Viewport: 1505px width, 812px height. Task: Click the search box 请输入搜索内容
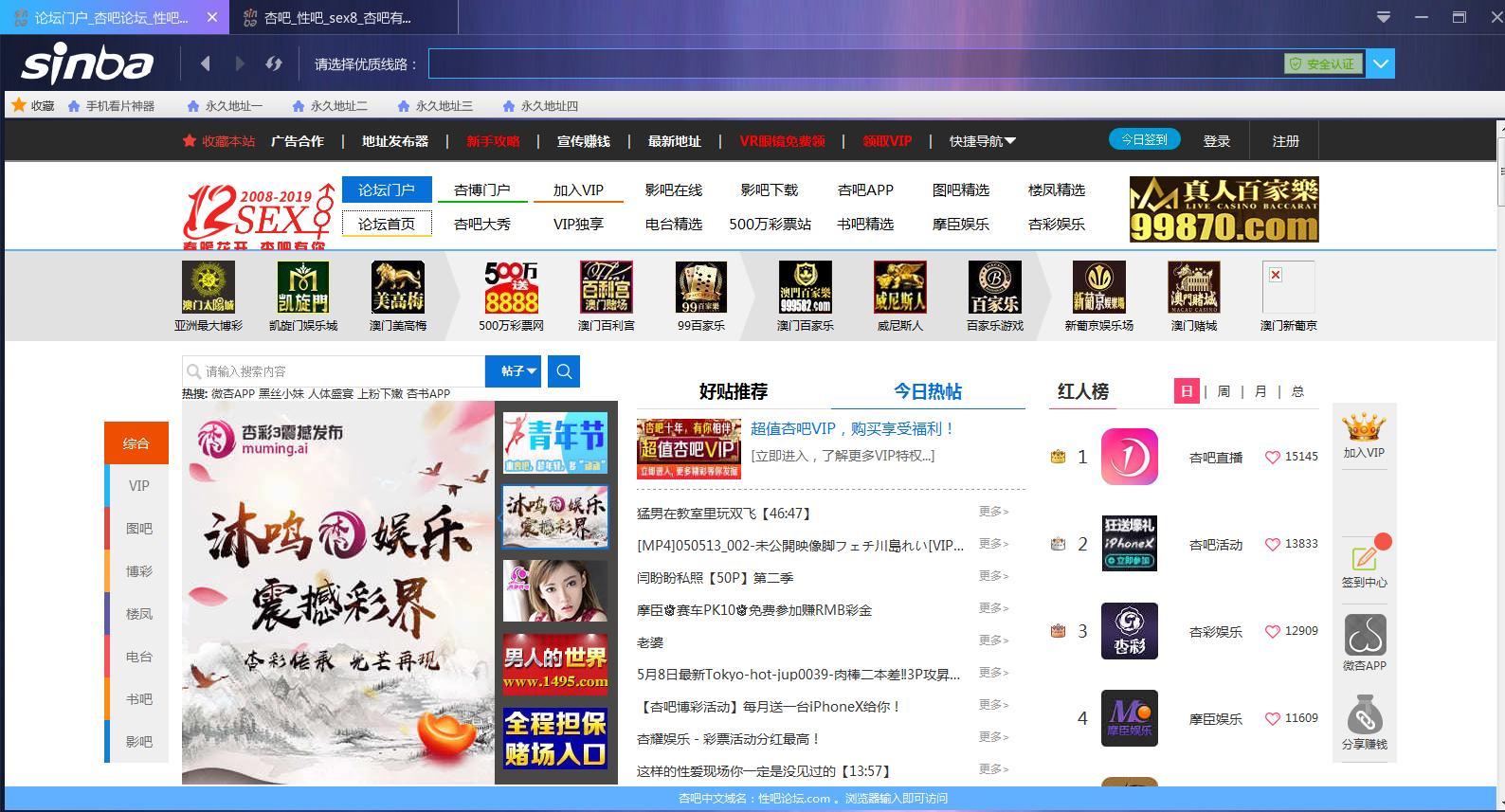[334, 371]
